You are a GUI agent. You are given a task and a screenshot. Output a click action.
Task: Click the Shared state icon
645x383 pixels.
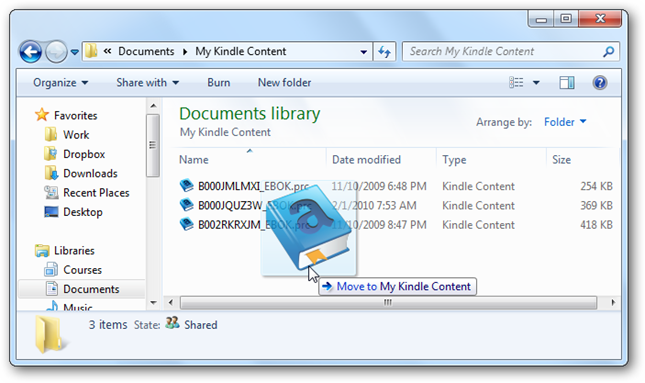(172, 323)
